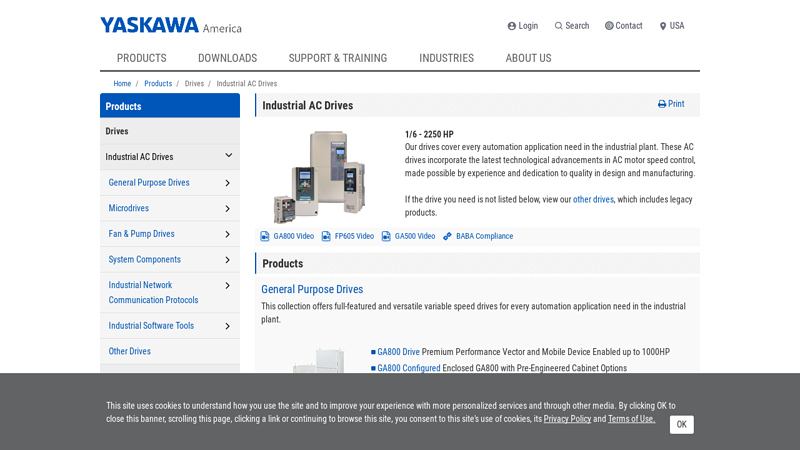Screen dimensions: 800x450
Task: Open the Privacy Policy link
Action: (567, 419)
